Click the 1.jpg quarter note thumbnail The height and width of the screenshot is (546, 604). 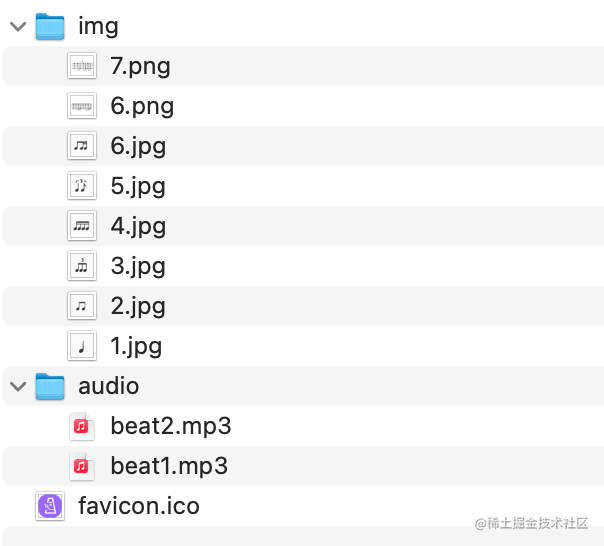point(82,346)
